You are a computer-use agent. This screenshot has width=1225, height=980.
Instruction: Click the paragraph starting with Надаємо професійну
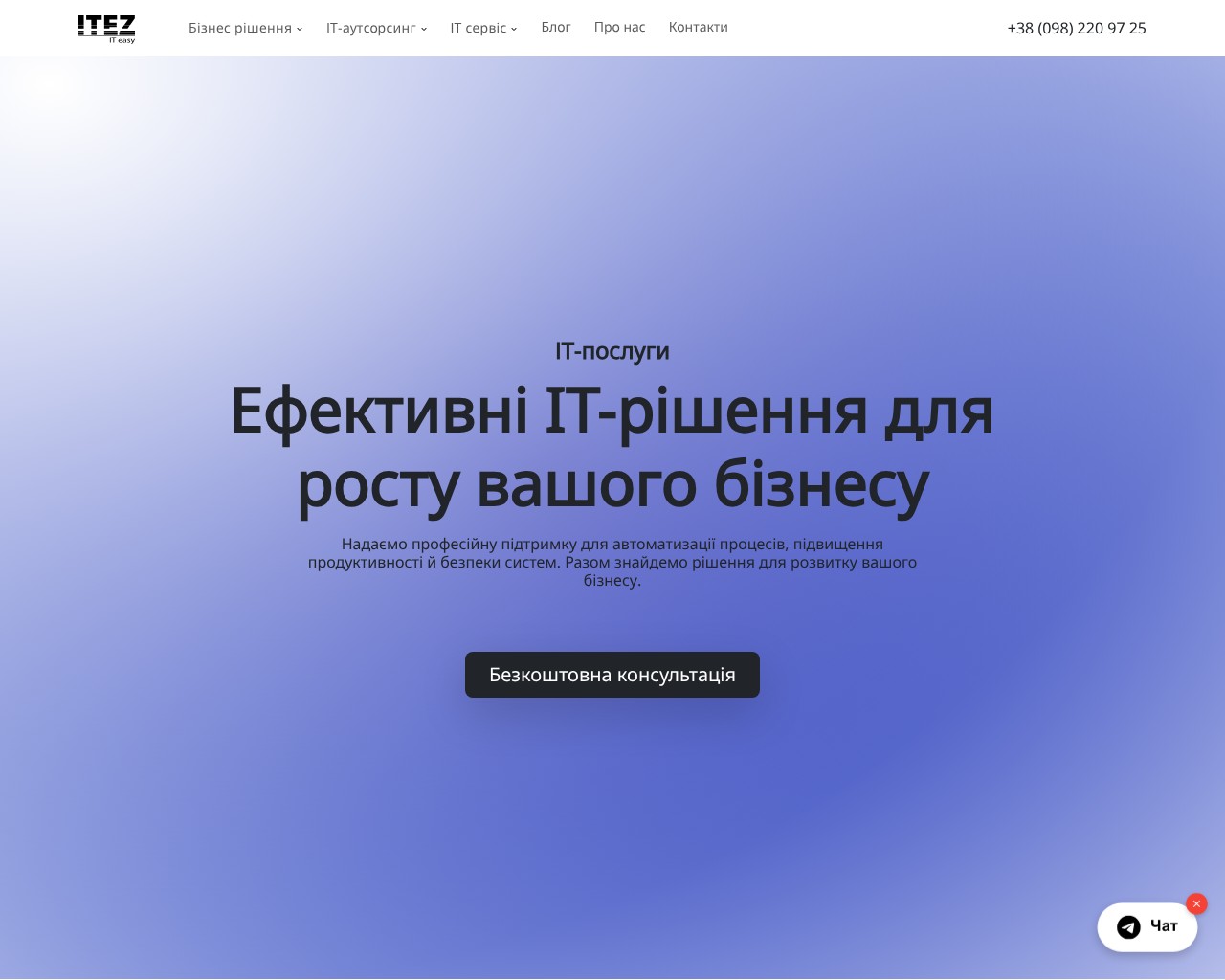(x=612, y=562)
